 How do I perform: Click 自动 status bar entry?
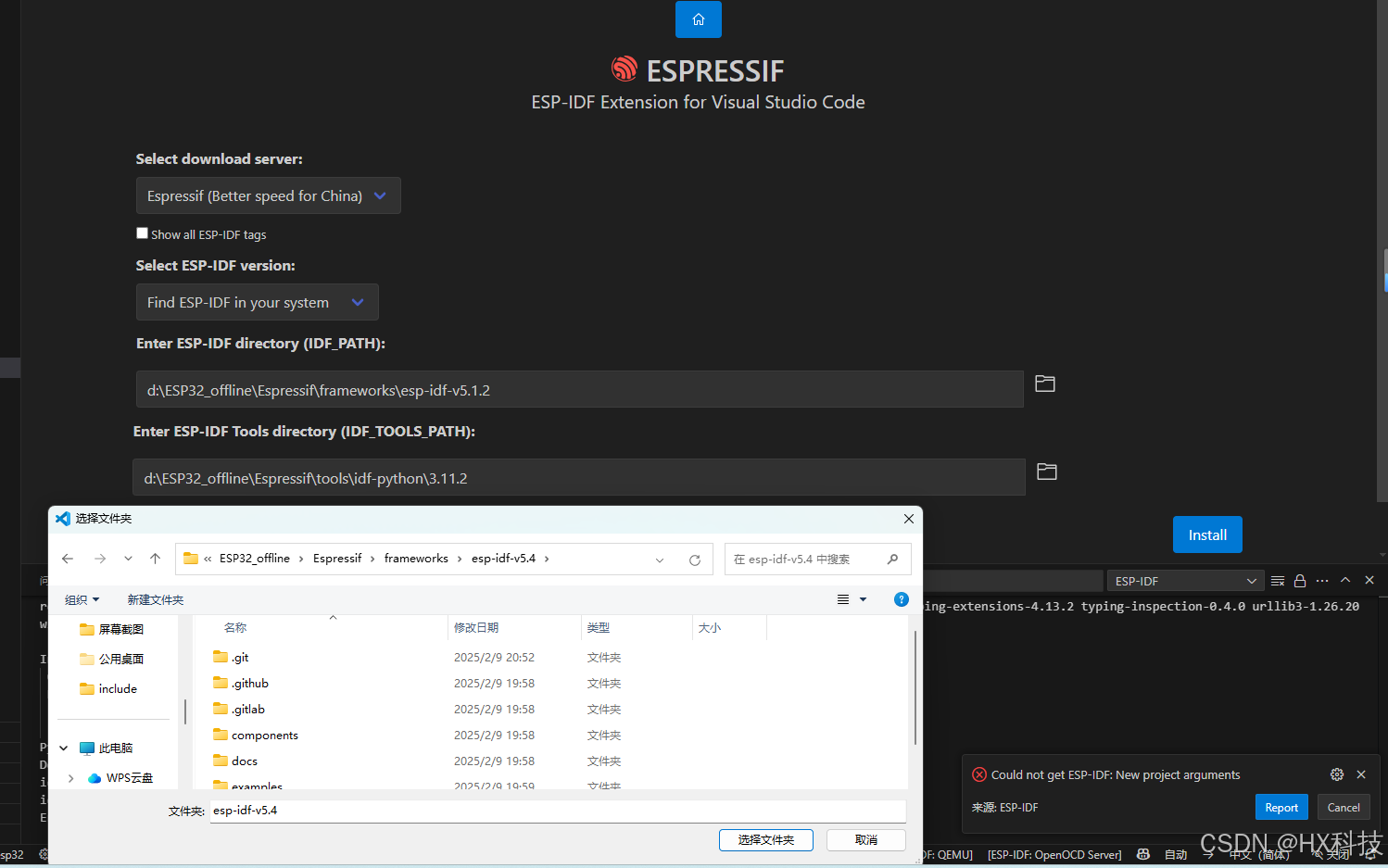[1176, 855]
